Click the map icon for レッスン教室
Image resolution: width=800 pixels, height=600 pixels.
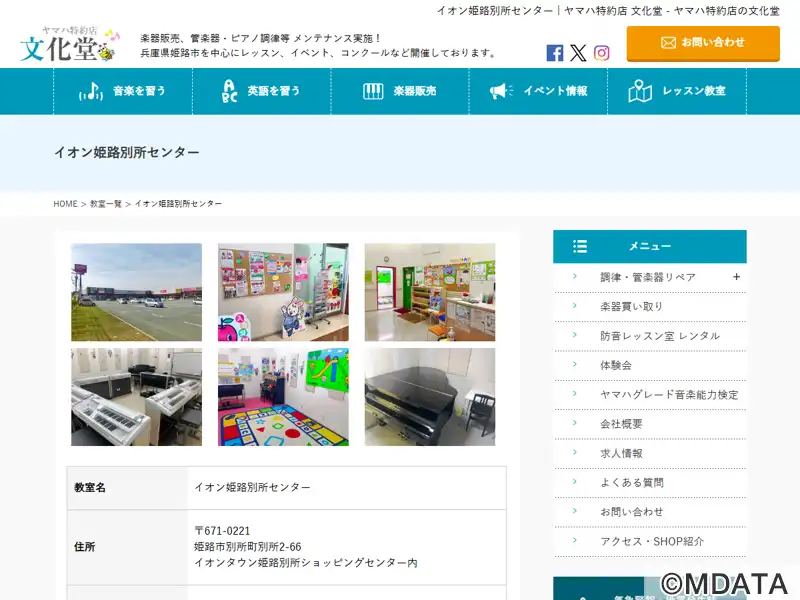(x=640, y=91)
